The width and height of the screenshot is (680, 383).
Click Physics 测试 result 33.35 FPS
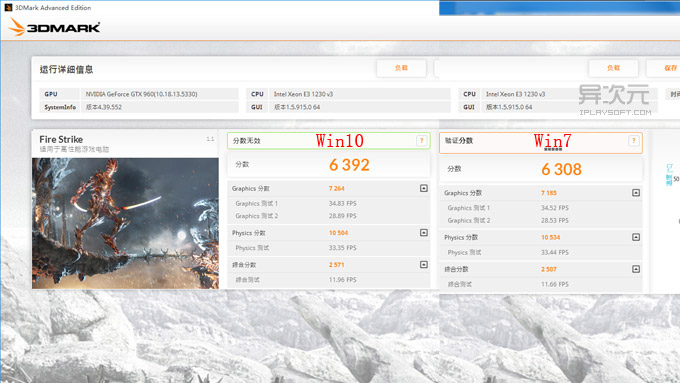(343, 248)
